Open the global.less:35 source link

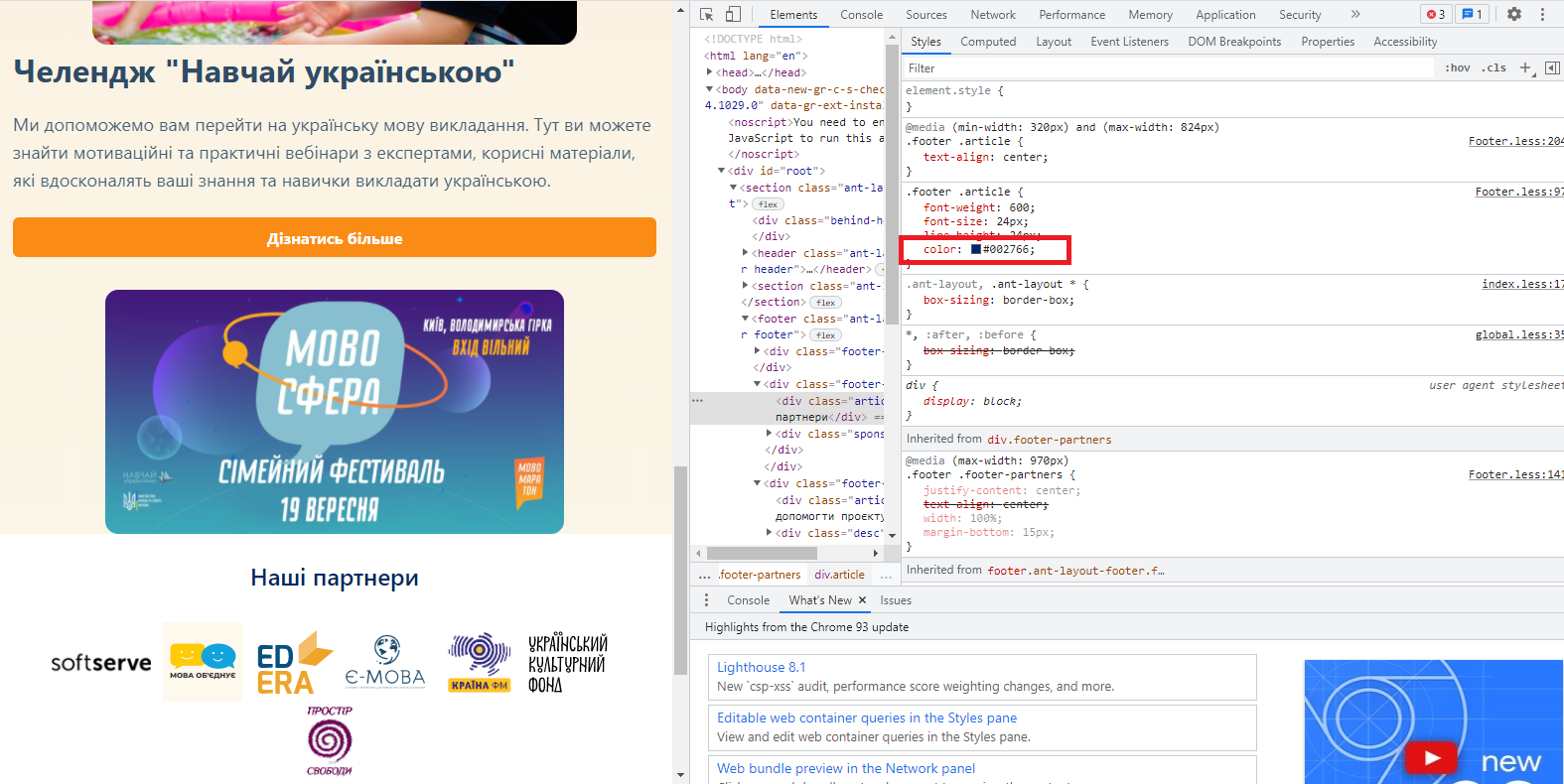coord(1519,334)
